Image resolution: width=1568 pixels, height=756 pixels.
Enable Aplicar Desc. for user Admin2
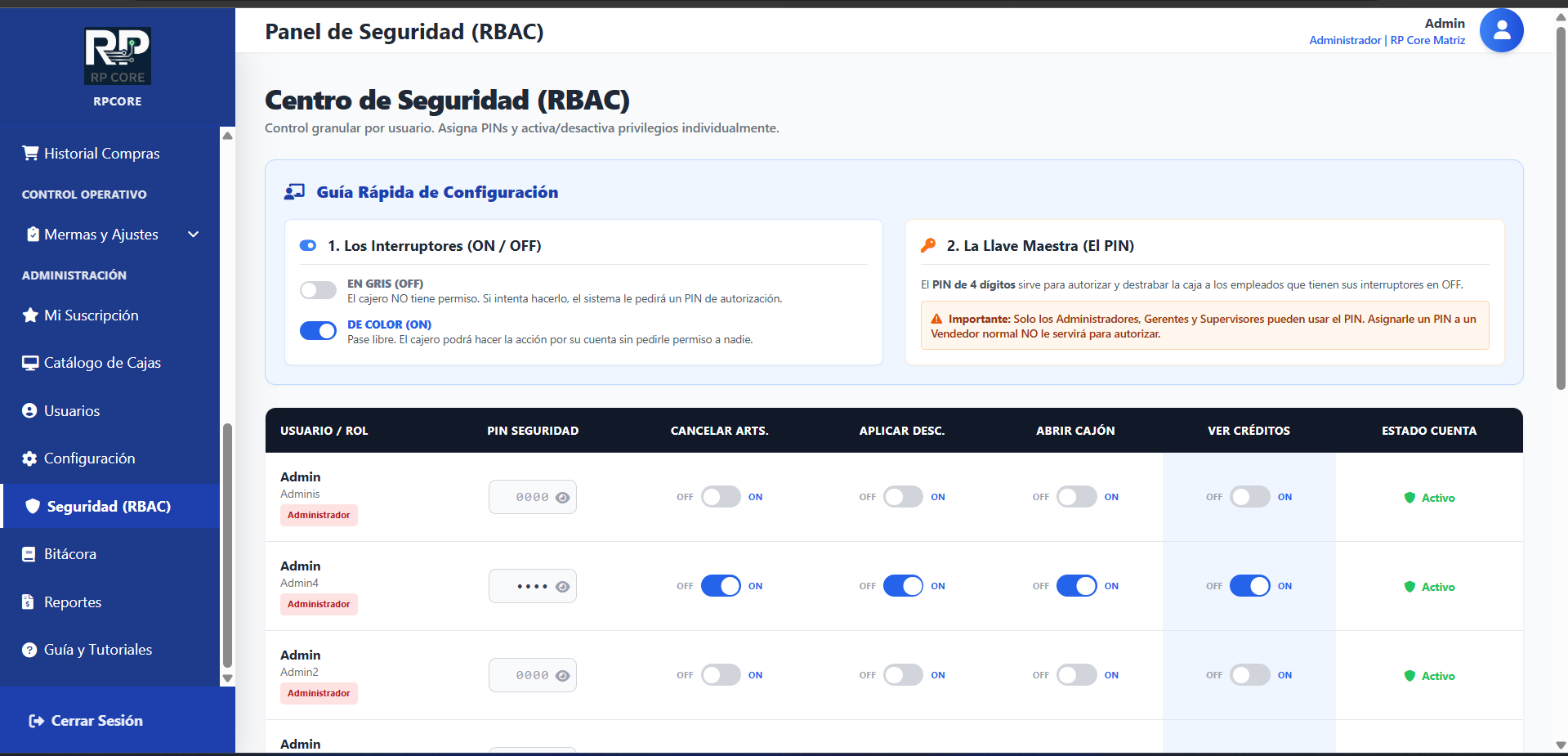coord(903,675)
